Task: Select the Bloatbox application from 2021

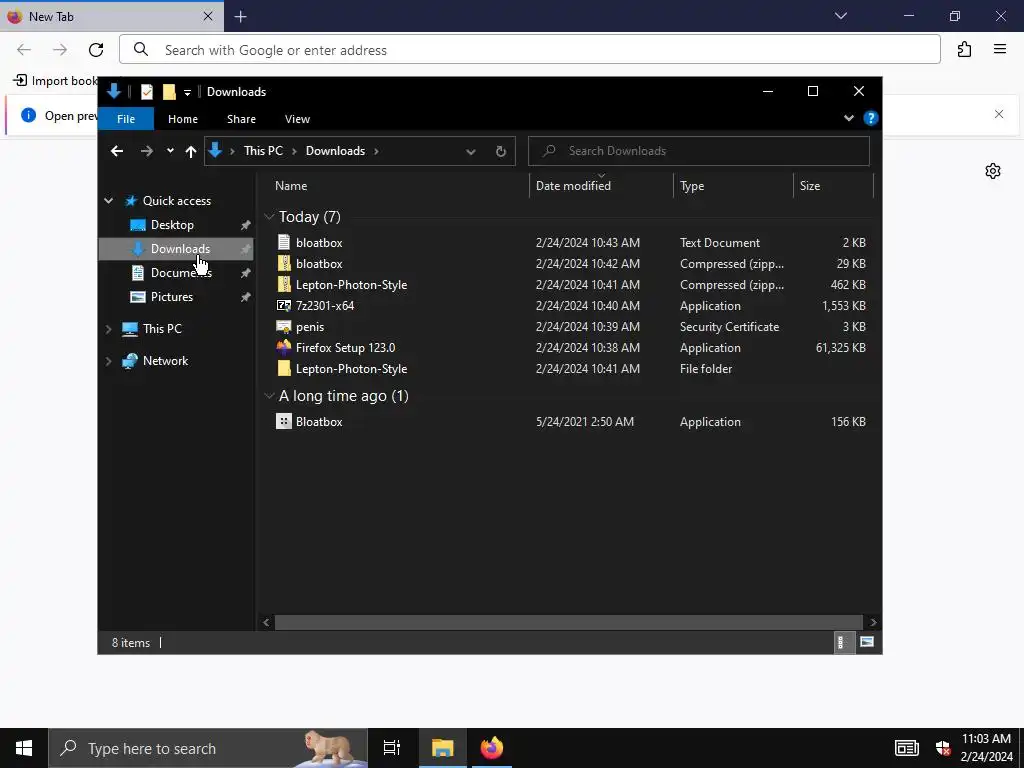Action: coord(319,422)
